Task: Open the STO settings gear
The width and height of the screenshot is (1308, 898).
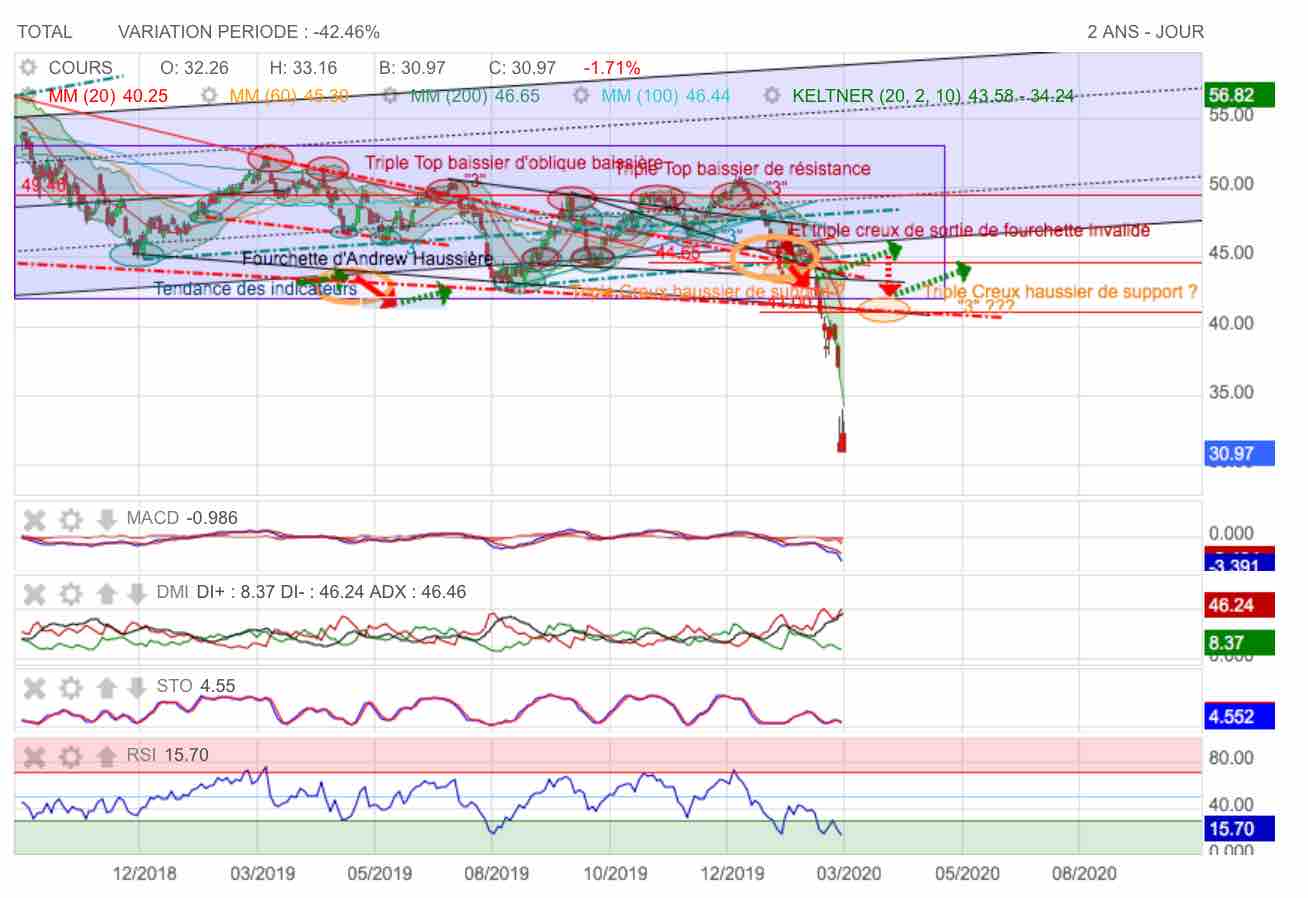Action: tap(70, 687)
